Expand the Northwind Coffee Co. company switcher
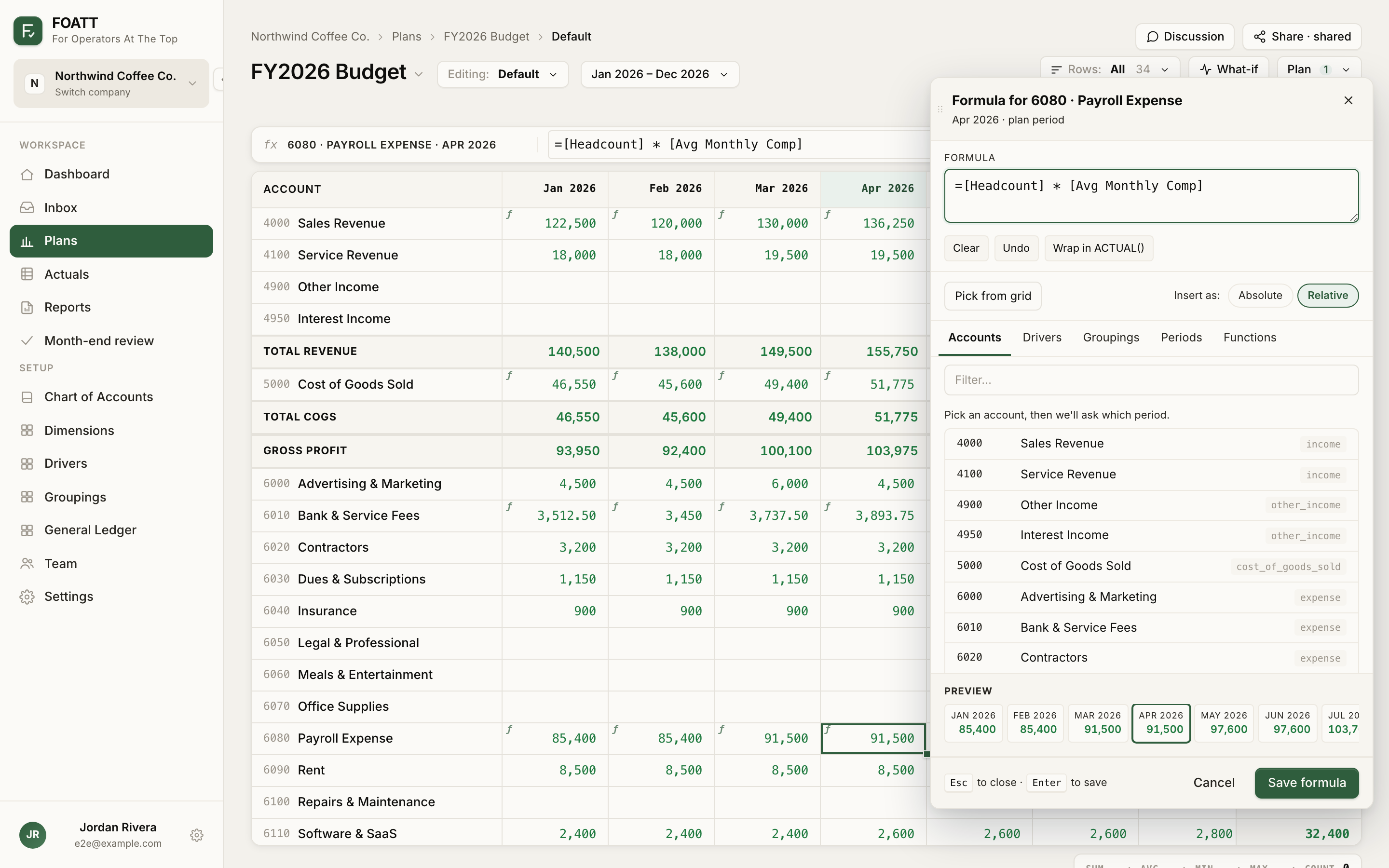Viewport: 1389px width, 868px height. click(x=111, y=83)
